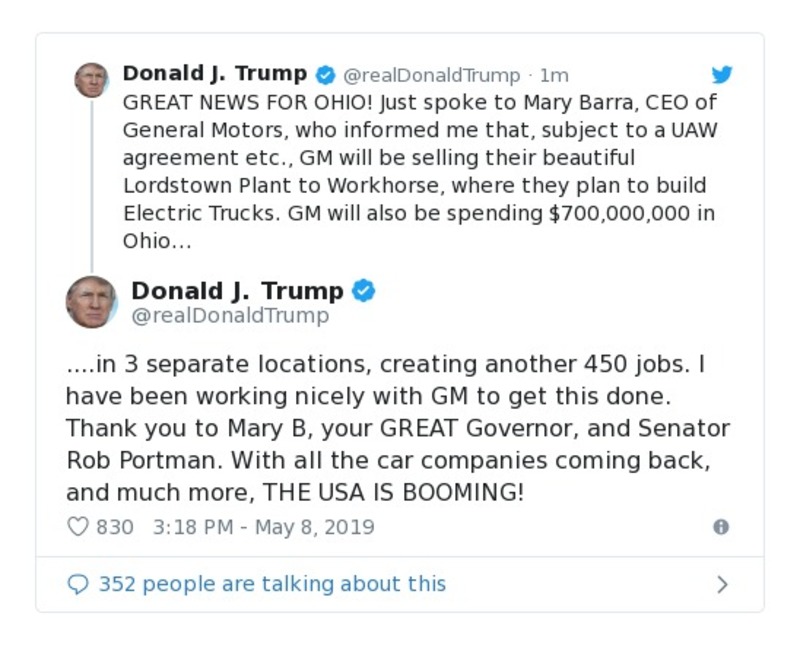Click the Twitter bird logo
The width and height of the screenshot is (800, 648).
pyautogui.click(x=722, y=74)
